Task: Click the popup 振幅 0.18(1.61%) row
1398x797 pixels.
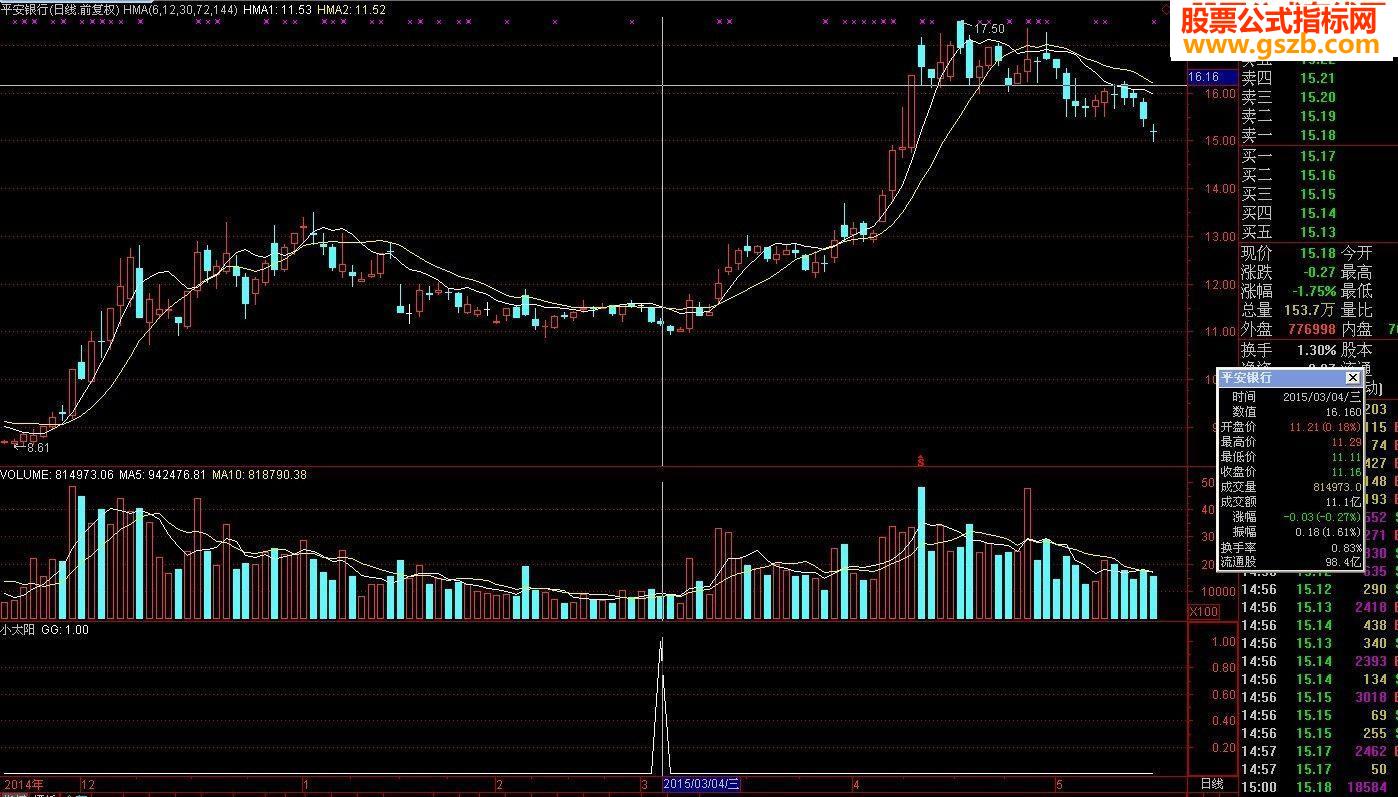Action: (1290, 532)
